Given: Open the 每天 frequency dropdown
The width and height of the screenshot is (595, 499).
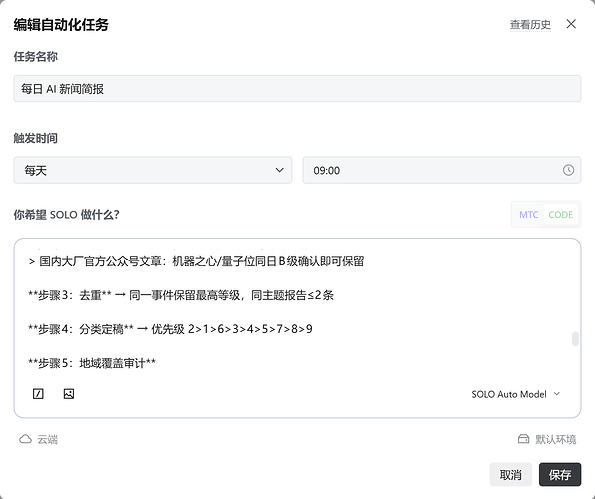Looking at the screenshot, I should pyautogui.click(x=153, y=170).
